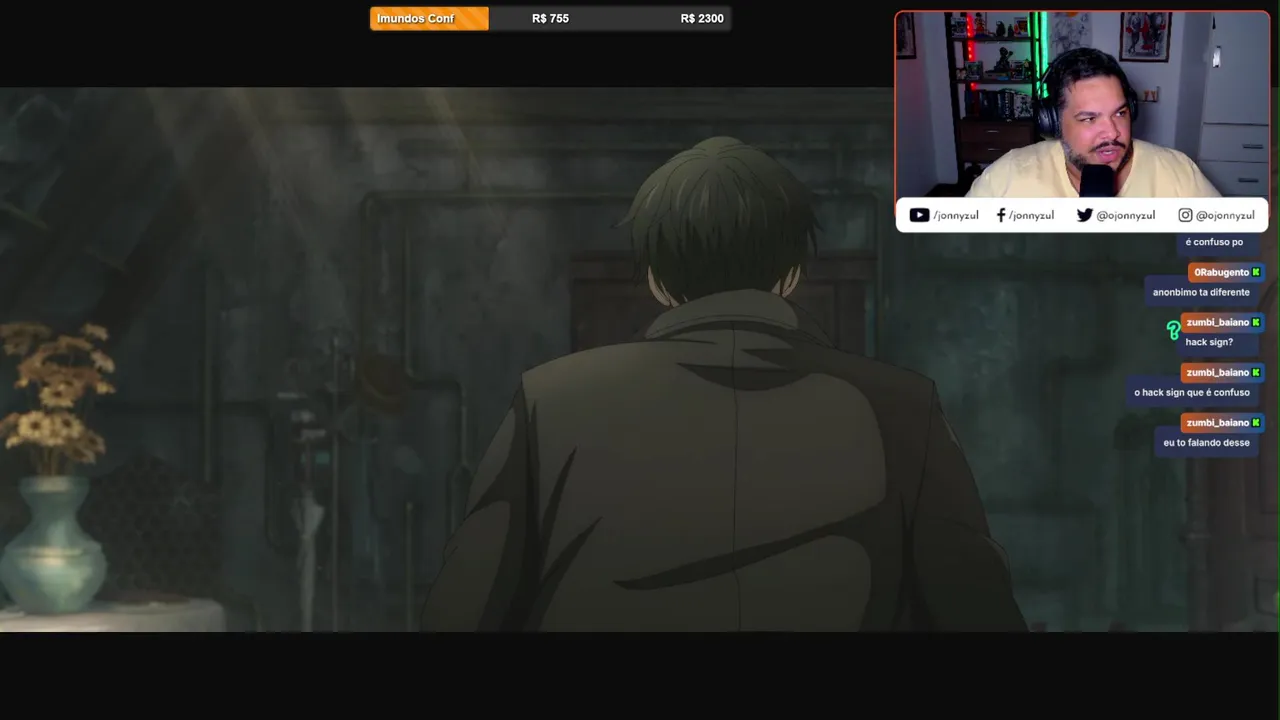This screenshot has width=1280, height=720.
Task: Click the Twitter bird icon
Action: (1084, 215)
